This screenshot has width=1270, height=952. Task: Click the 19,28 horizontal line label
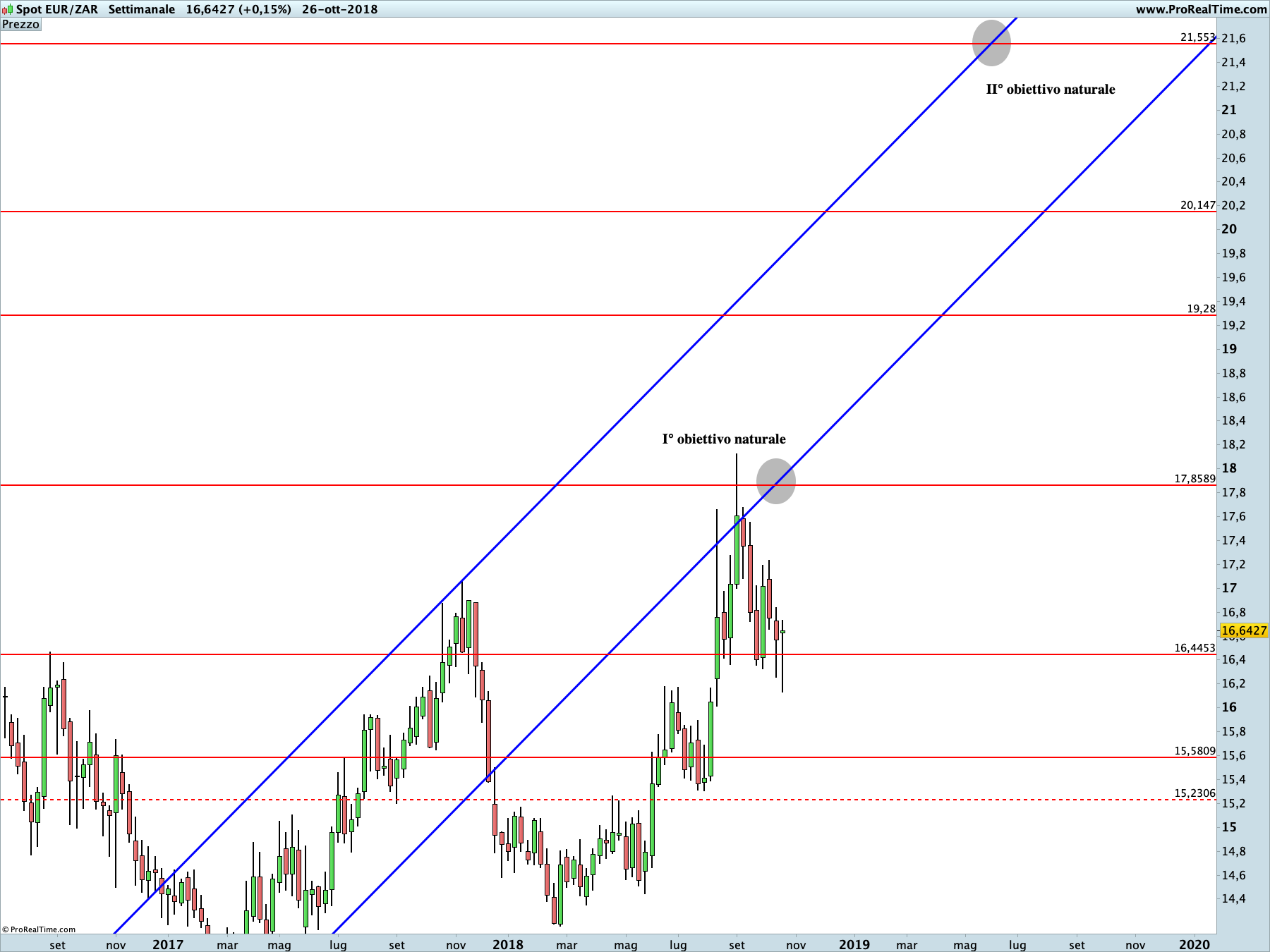(x=1202, y=309)
